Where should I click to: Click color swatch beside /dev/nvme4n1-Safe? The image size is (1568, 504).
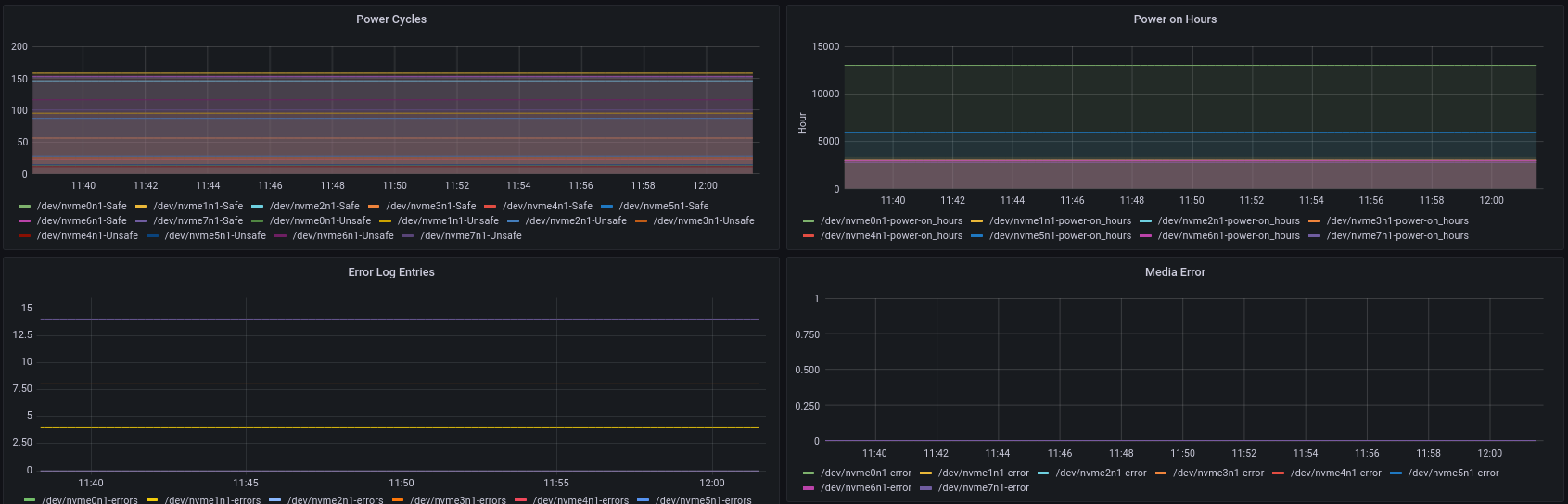(x=491, y=206)
